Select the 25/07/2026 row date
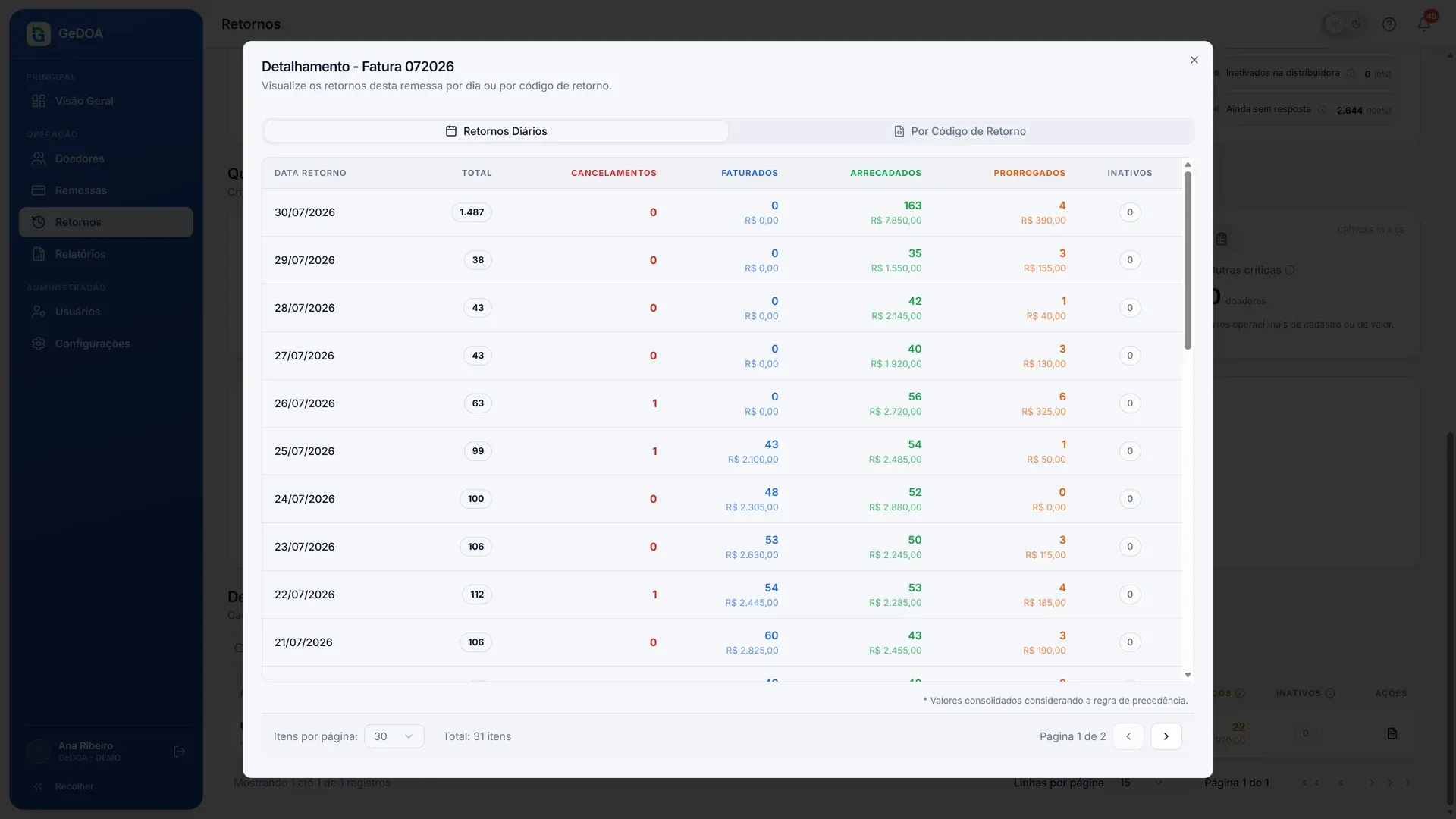The width and height of the screenshot is (1456, 819). [305, 451]
